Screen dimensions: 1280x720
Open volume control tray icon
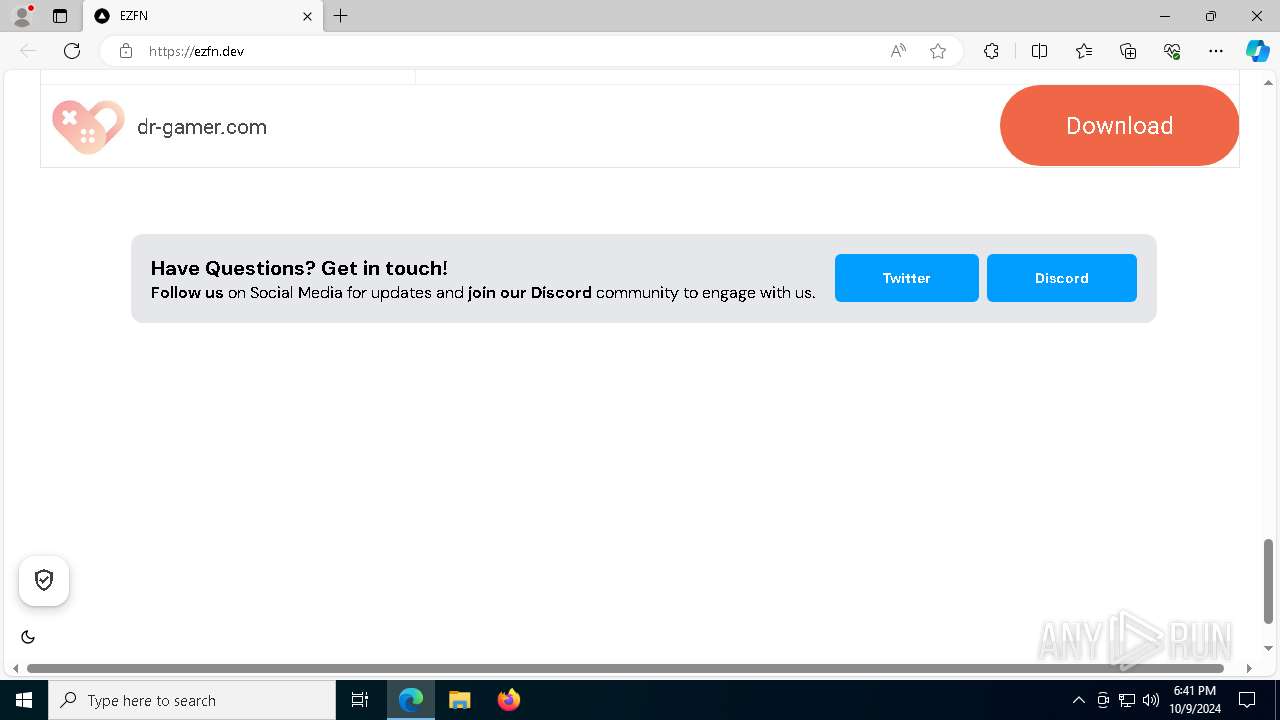click(1151, 700)
